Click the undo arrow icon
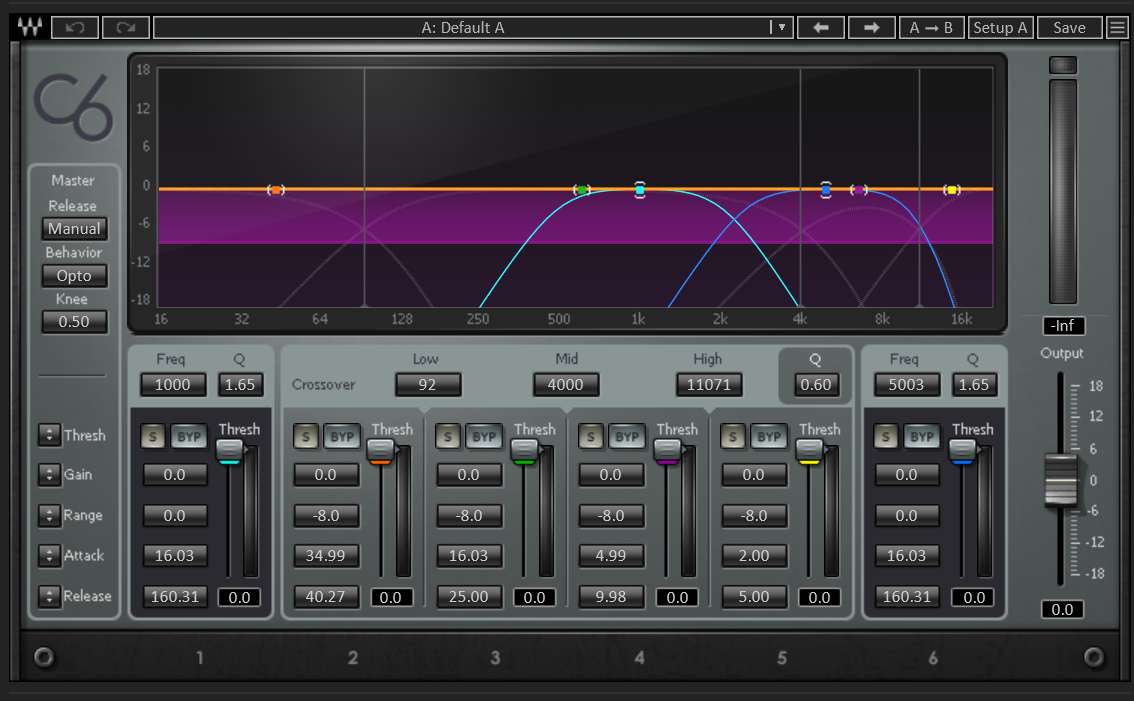1134x701 pixels. [76, 28]
